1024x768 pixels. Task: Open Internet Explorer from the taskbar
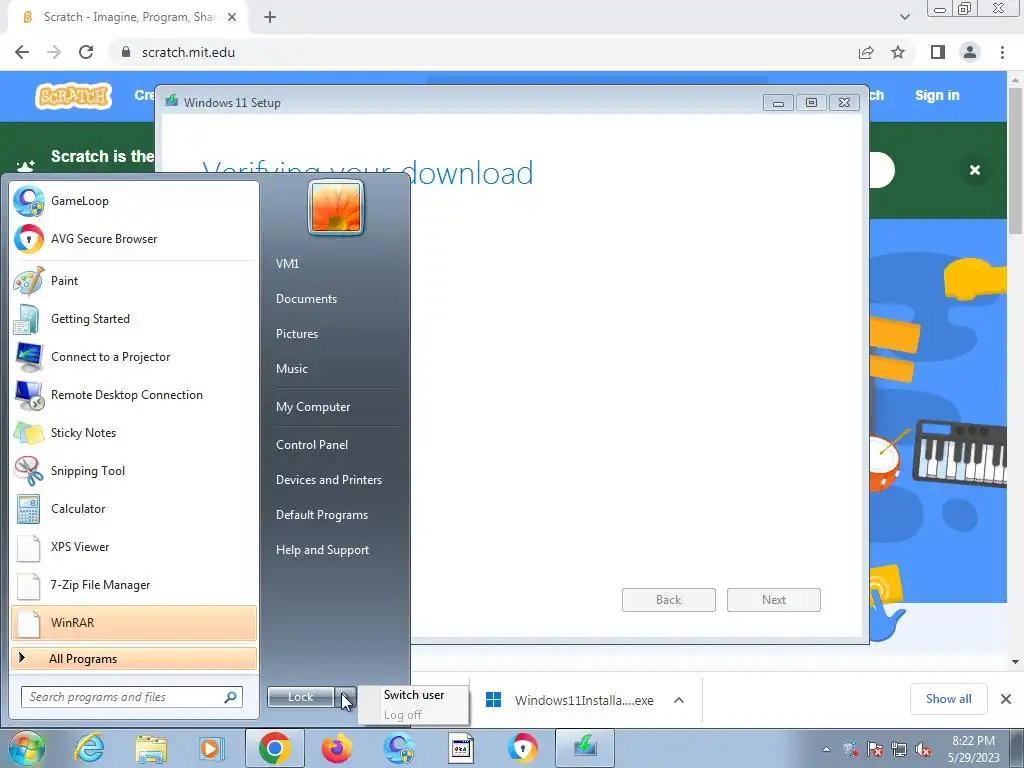(89, 748)
